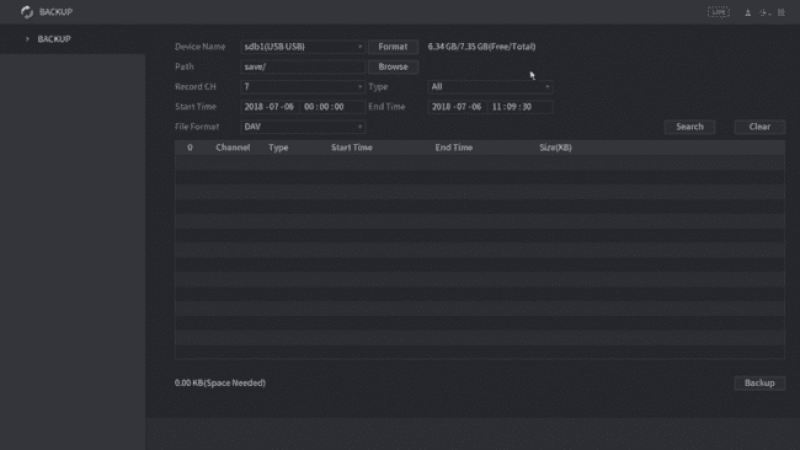Click the Type column header in table
The width and height of the screenshot is (800, 450).
pos(279,147)
